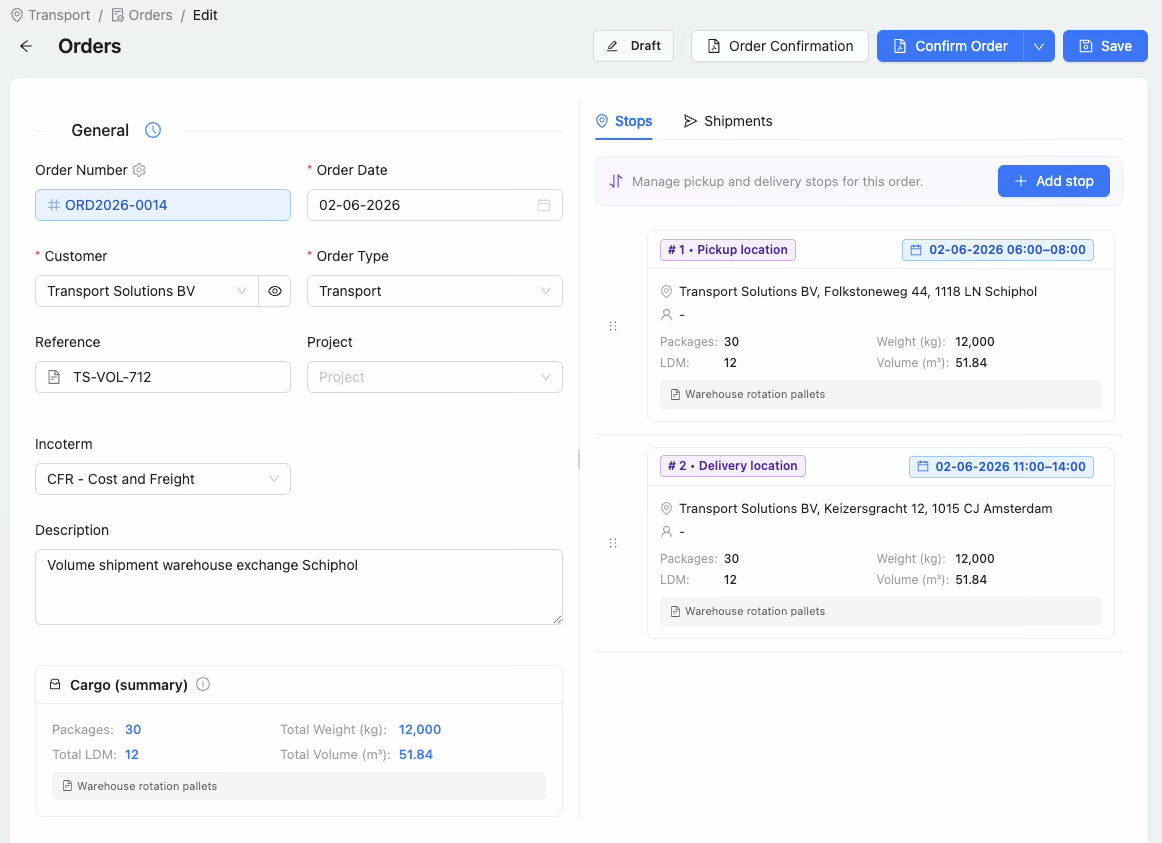The height and width of the screenshot is (843, 1162).
Task: Show Cargo summary info icon
Action: point(203,684)
